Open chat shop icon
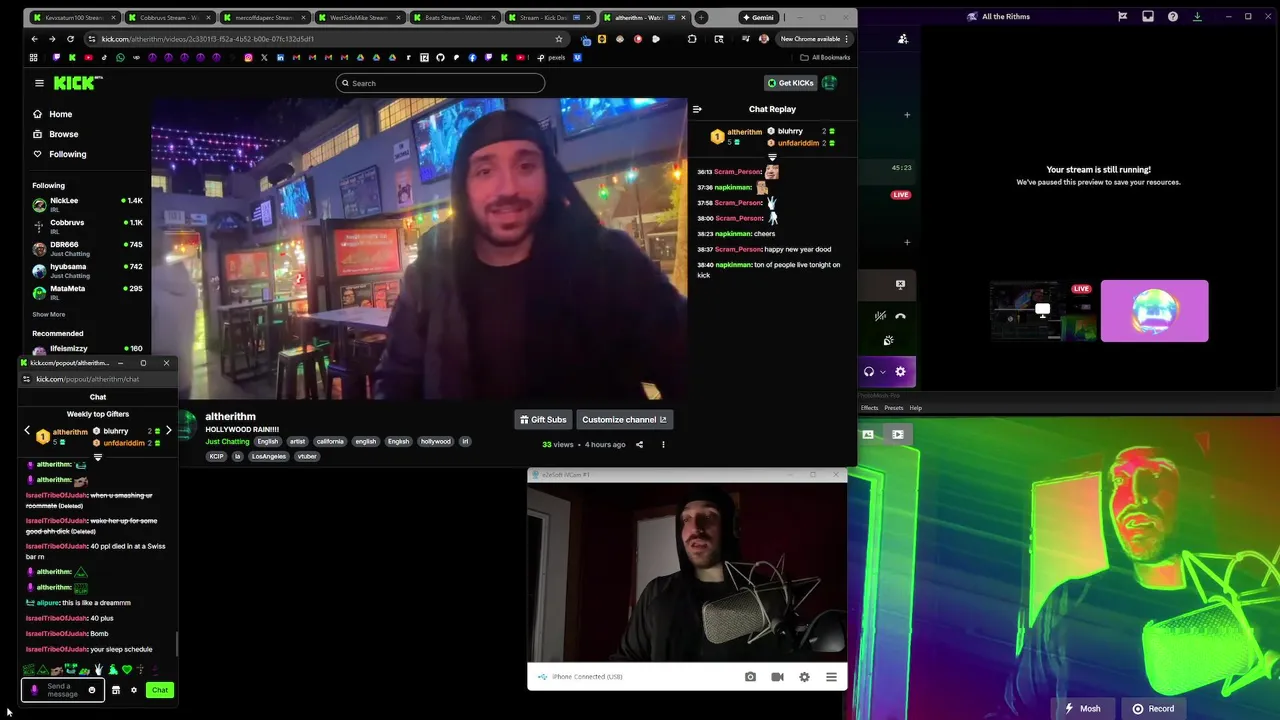The width and height of the screenshot is (1280, 720). click(115, 690)
